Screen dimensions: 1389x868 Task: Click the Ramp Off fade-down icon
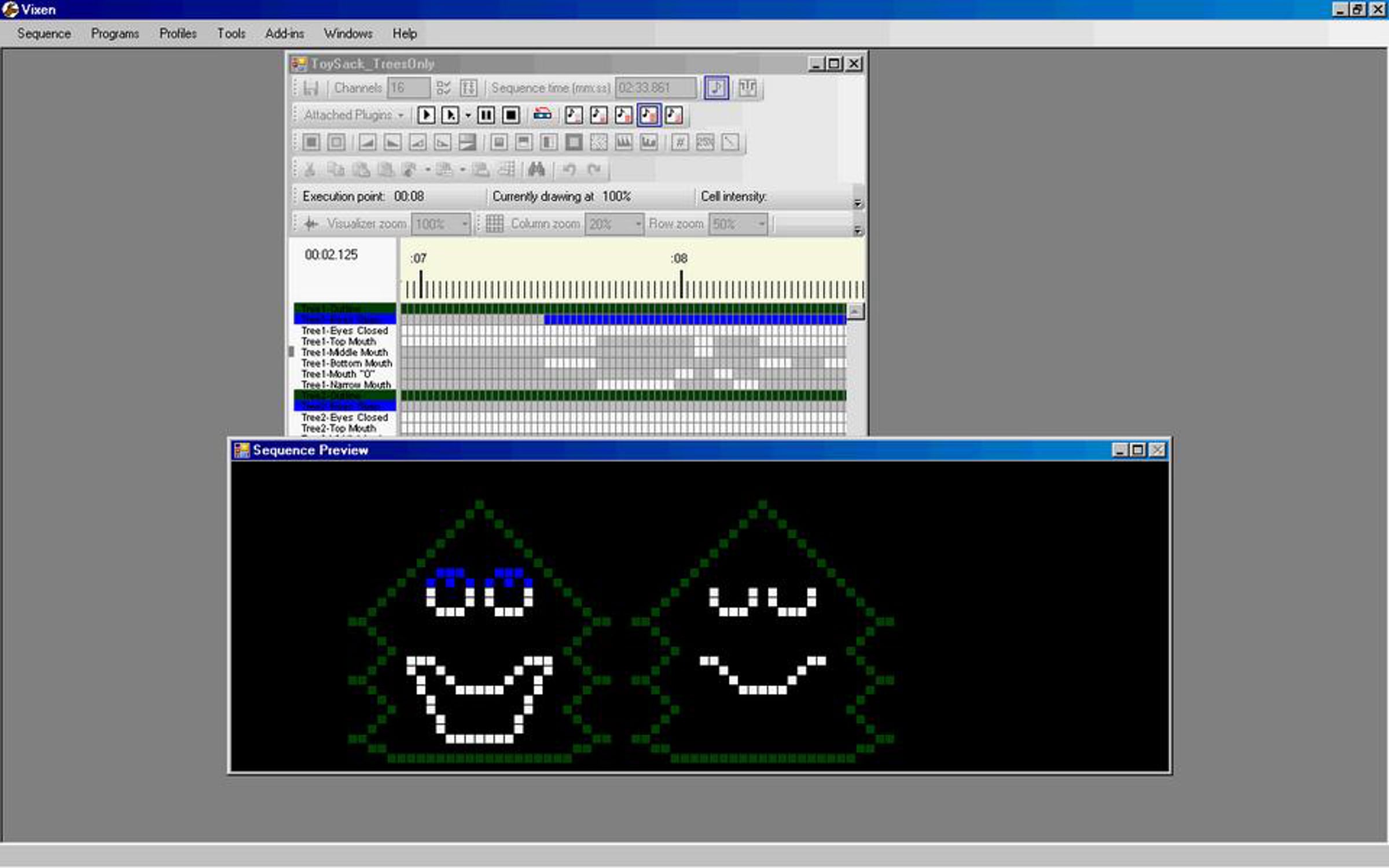click(392, 142)
